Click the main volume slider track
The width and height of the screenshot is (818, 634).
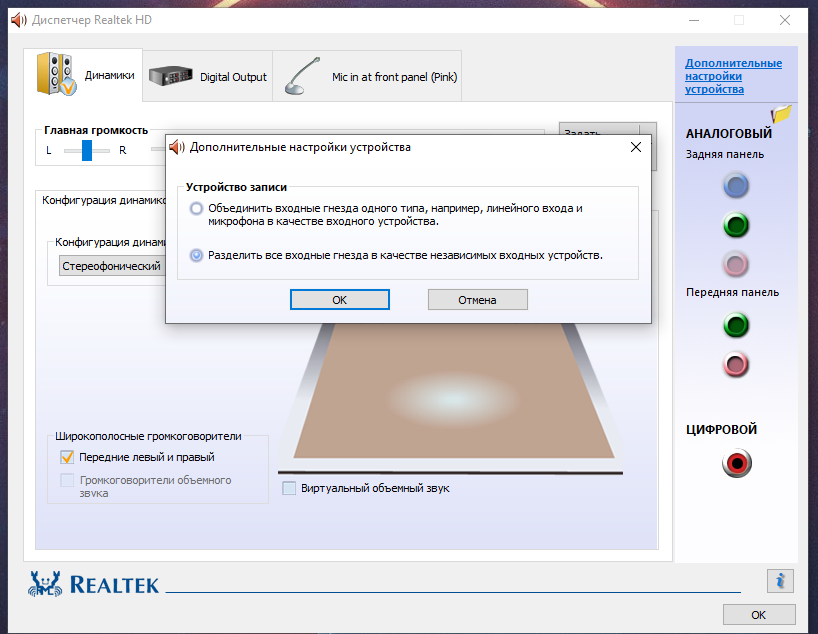pos(158,149)
